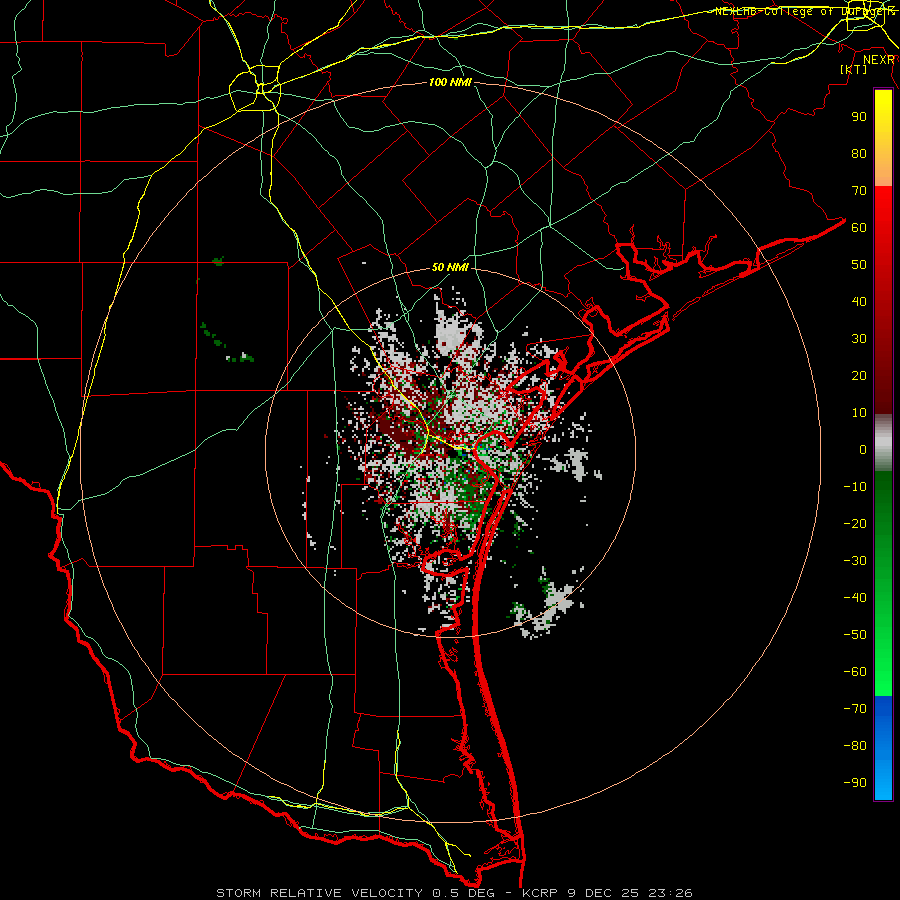Click the "-30" value on the velocity scale
This screenshot has width=900, height=900.
tap(855, 561)
